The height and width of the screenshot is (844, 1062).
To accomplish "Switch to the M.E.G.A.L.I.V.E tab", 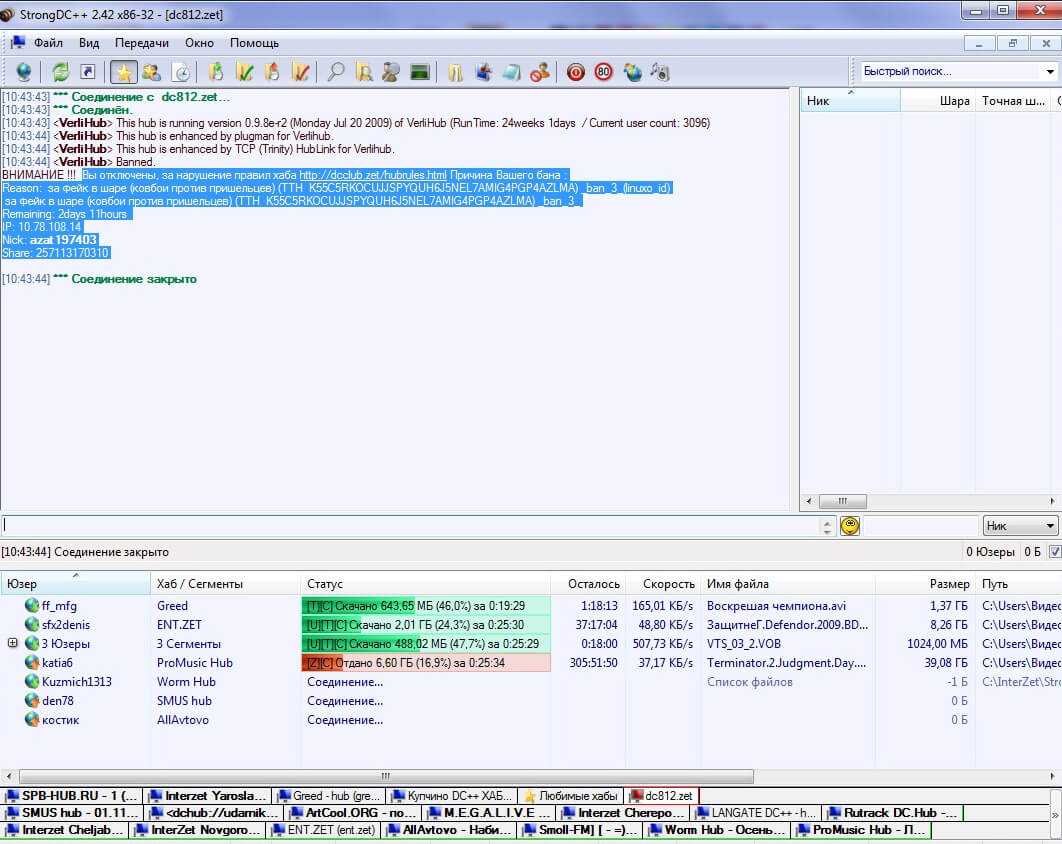I will click(488, 812).
